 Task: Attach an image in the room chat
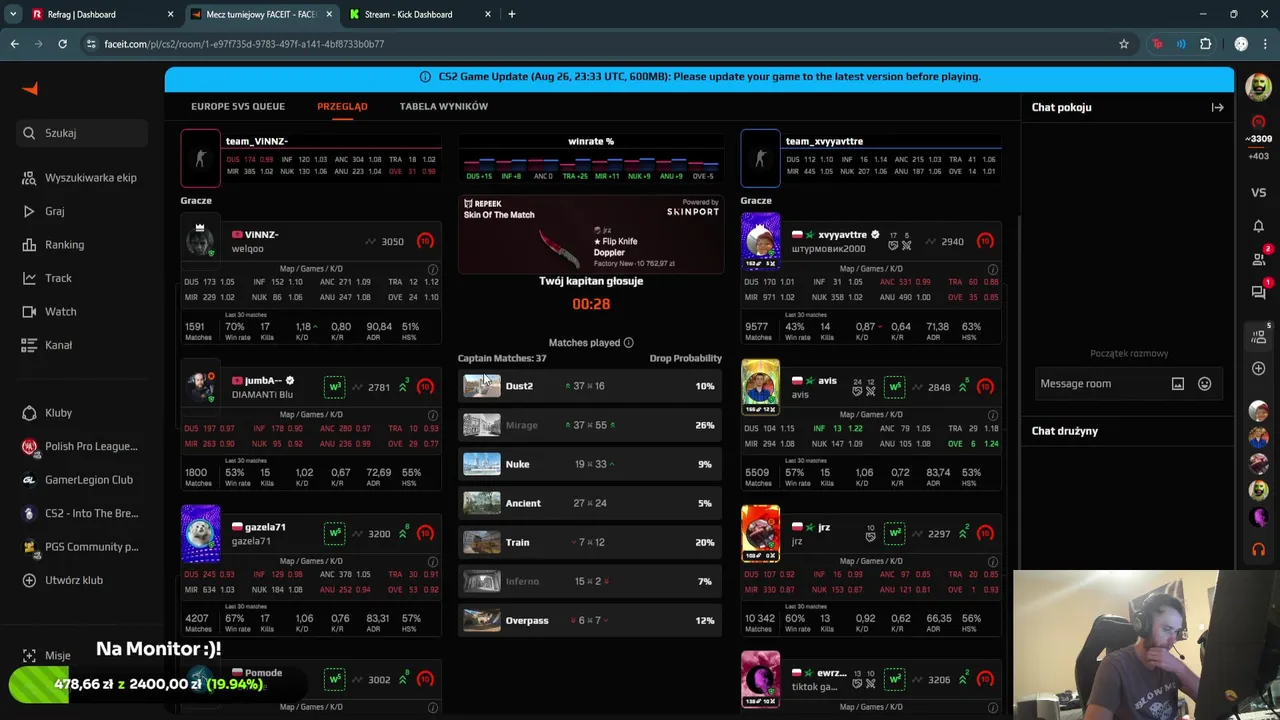(1178, 384)
